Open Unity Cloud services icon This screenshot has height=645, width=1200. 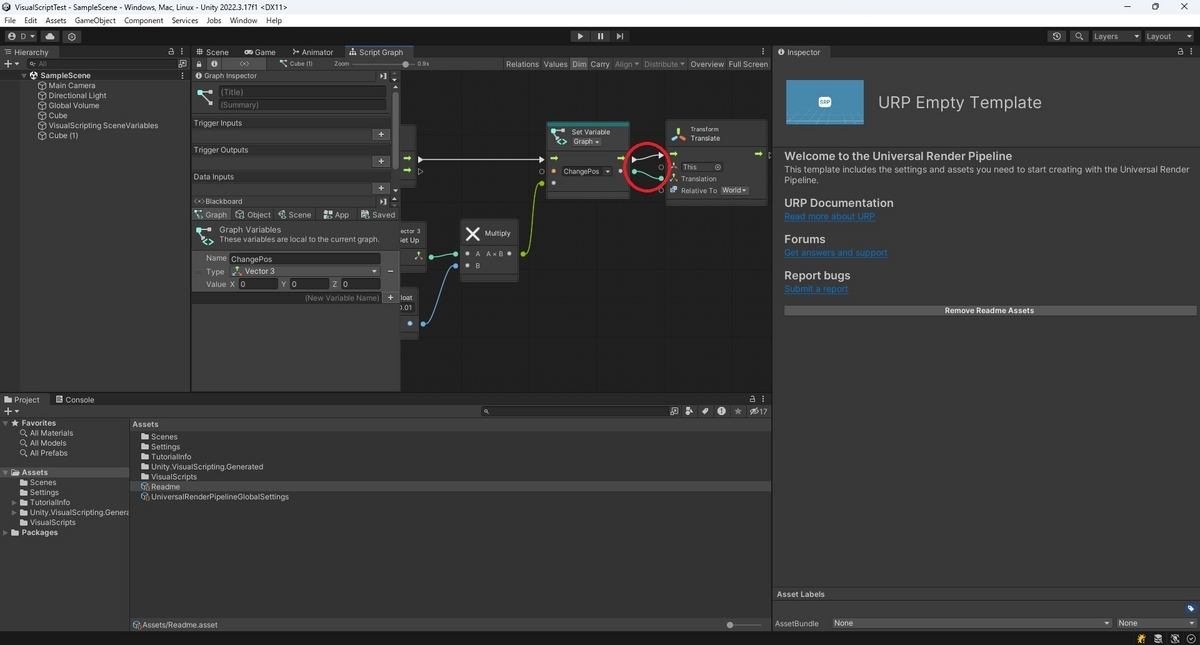[x=50, y=36]
